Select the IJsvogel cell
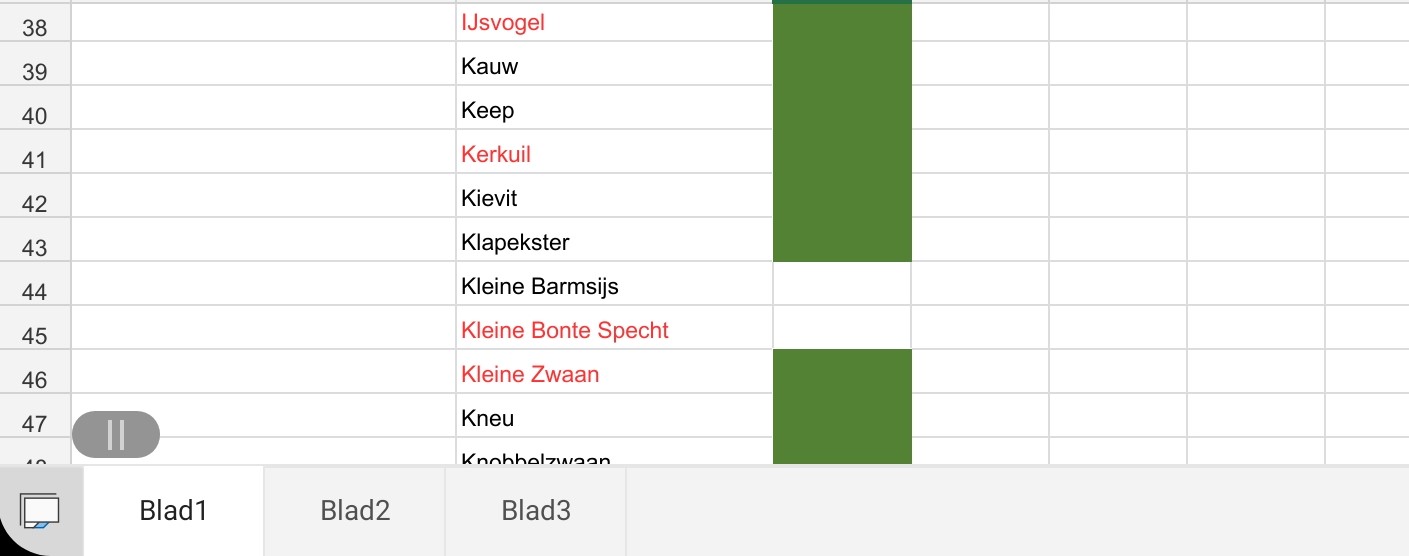1409x556 pixels. click(x=614, y=22)
